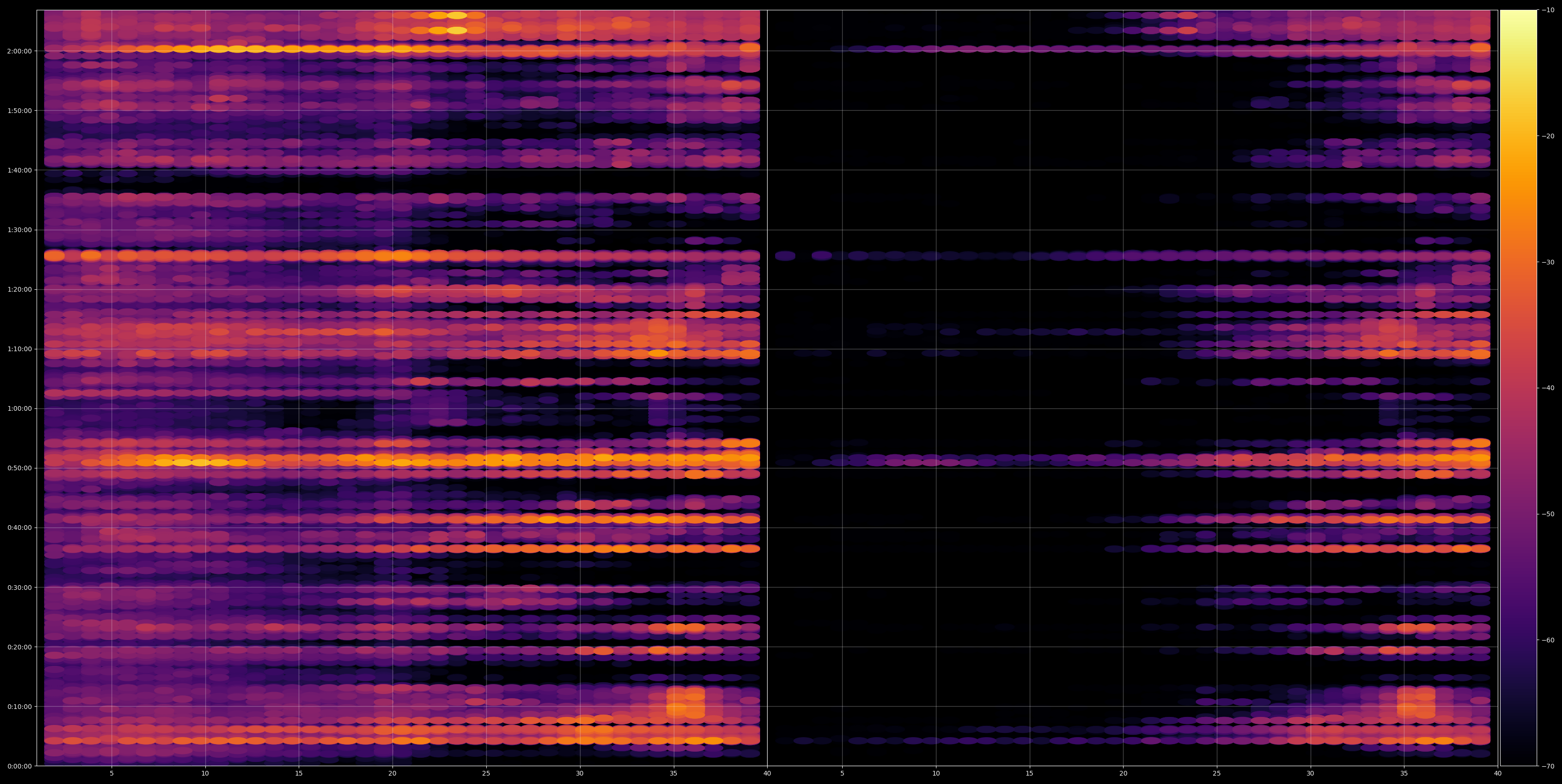Image resolution: width=1562 pixels, height=784 pixels.
Task: Click the −50 colorbar tick label
Action: coord(1548,514)
